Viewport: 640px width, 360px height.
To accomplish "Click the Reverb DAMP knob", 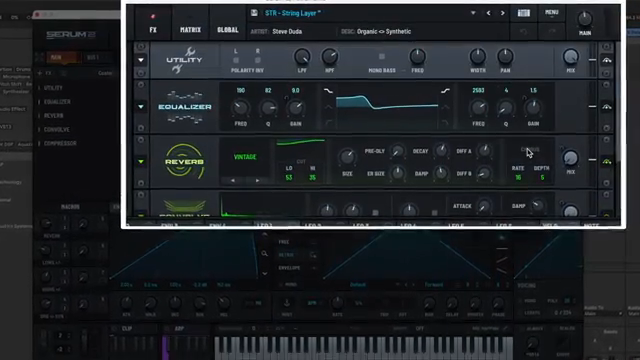I will [441, 173].
